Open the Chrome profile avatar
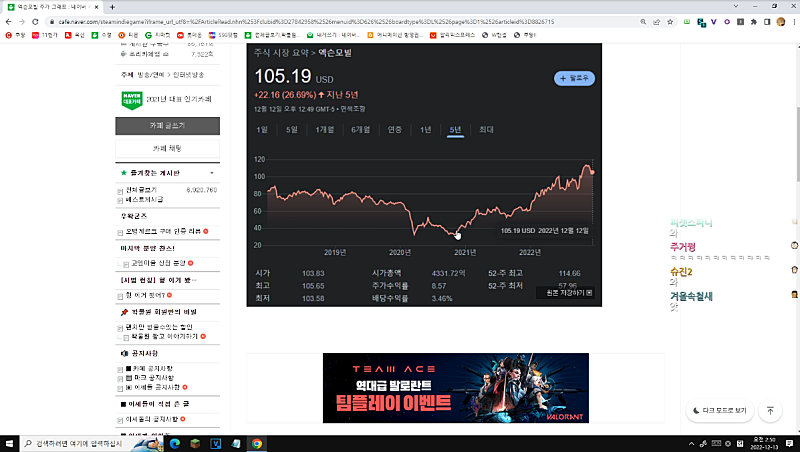The width and height of the screenshot is (800, 452). click(781, 22)
